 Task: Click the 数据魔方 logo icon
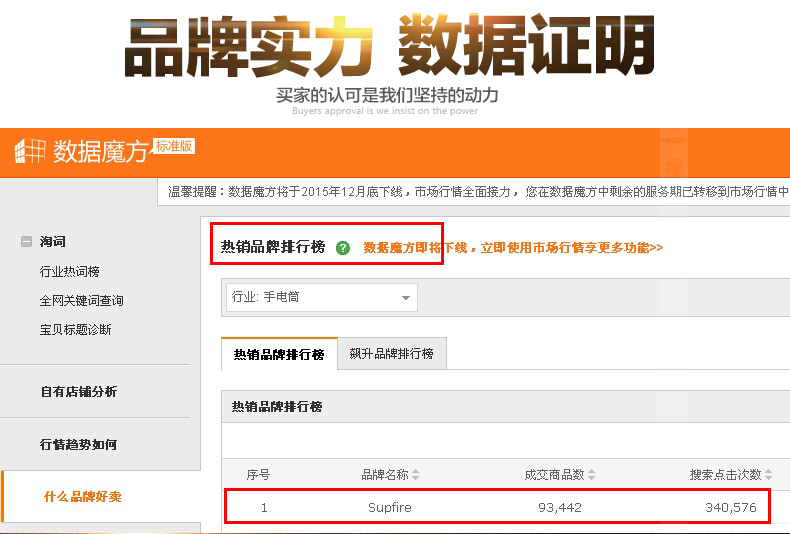click(30, 151)
